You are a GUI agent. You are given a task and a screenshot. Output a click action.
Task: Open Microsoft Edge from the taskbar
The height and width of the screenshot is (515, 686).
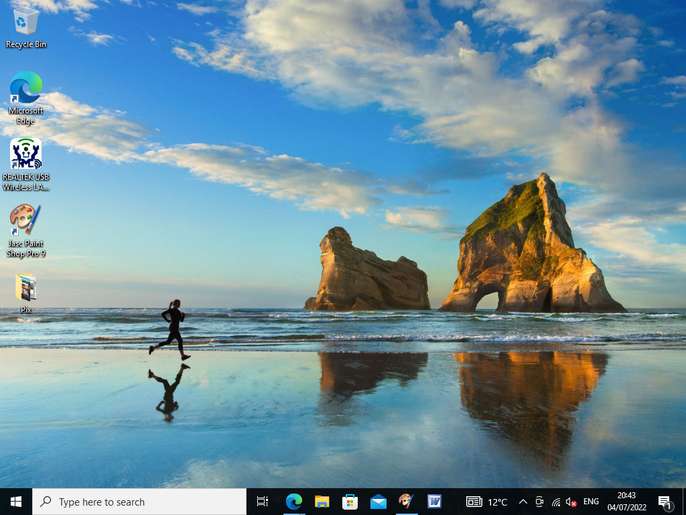tap(294, 501)
